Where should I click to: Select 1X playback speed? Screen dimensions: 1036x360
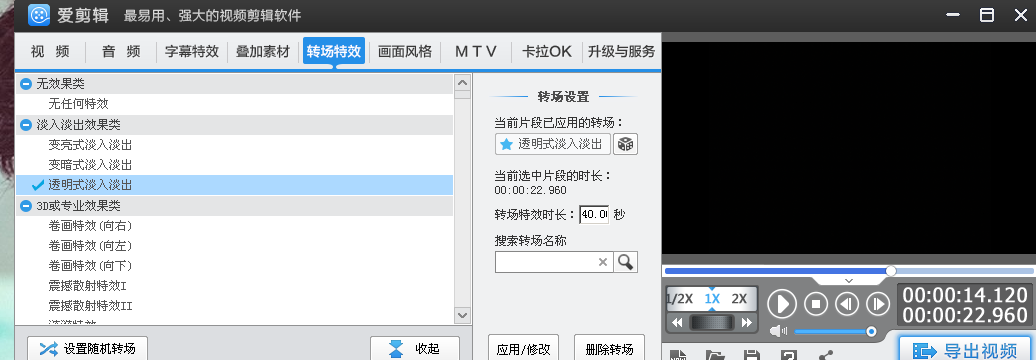(712, 299)
